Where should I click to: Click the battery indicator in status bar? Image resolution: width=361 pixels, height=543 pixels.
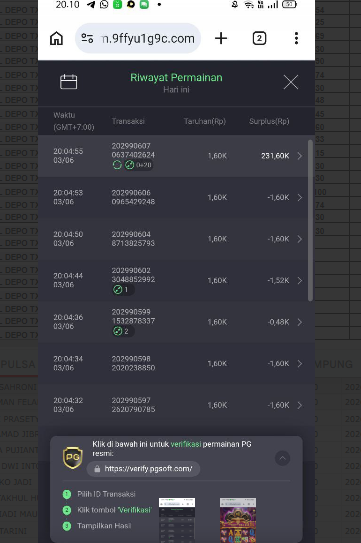(x=289, y=5)
